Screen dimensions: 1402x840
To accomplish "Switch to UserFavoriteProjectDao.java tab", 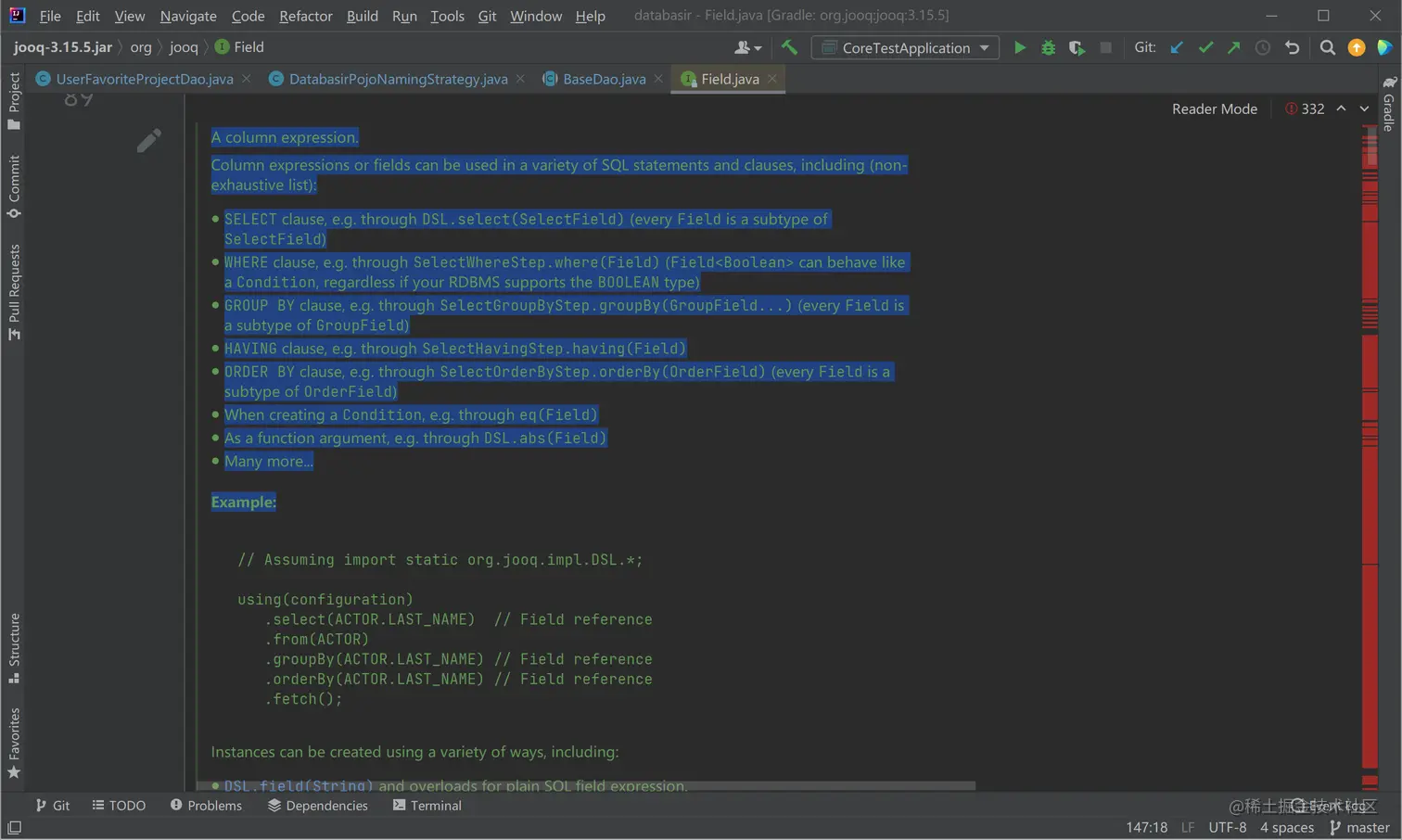I will (145, 79).
